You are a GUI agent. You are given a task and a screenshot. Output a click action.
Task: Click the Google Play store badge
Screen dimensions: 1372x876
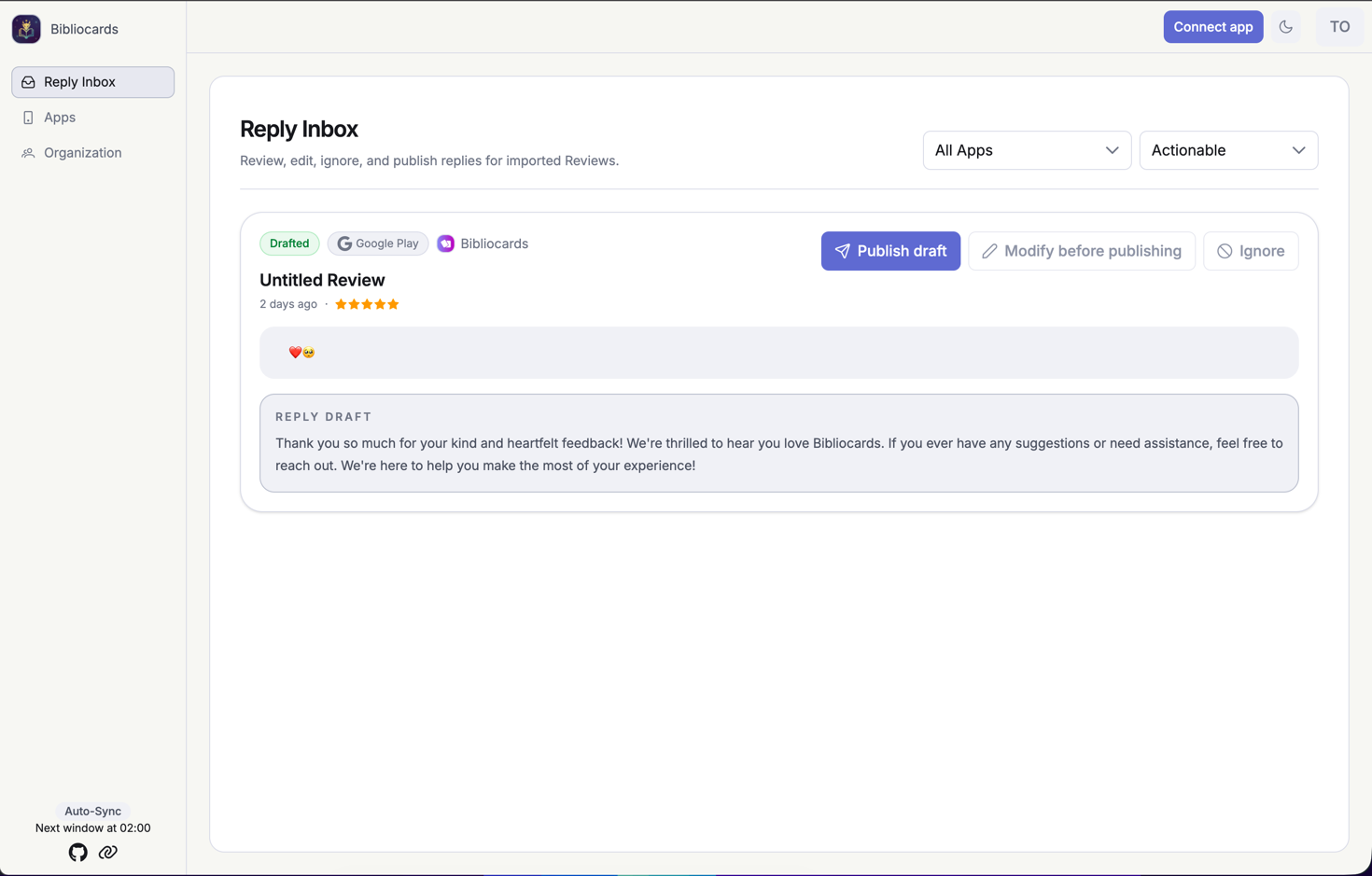378,243
